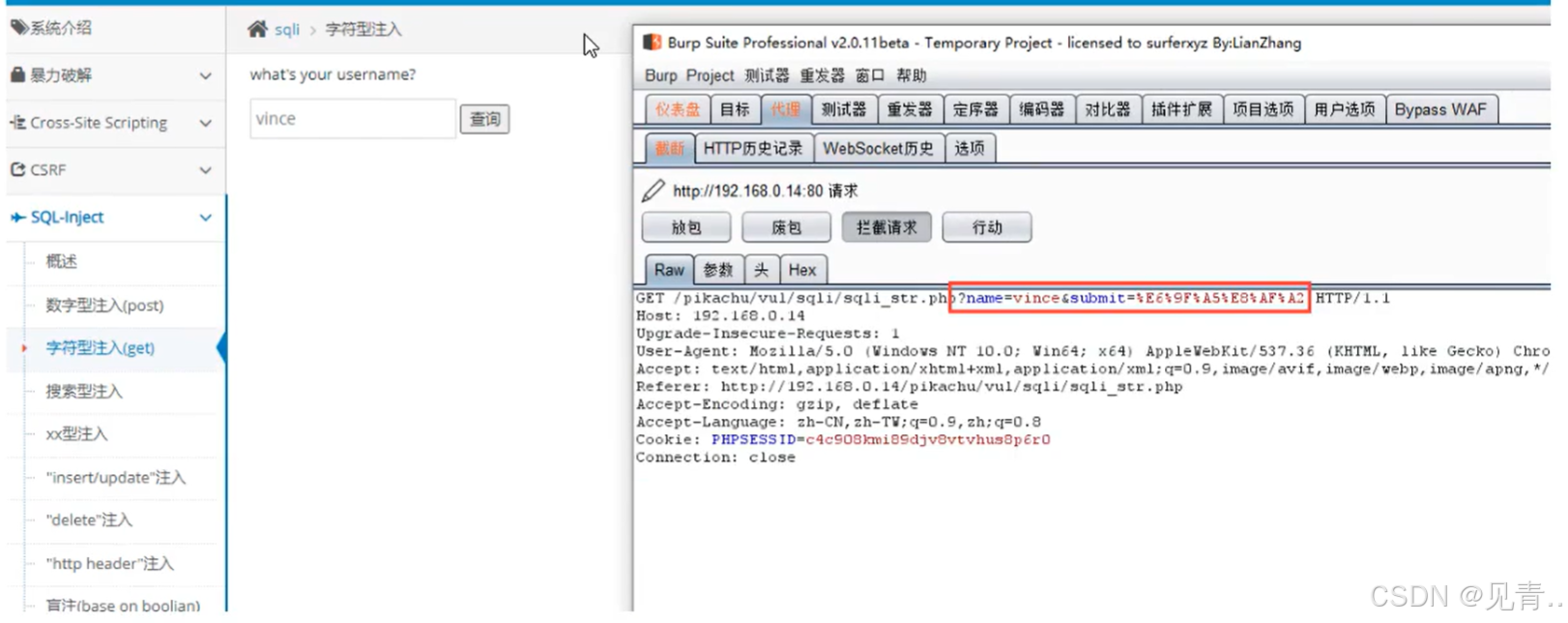Switch to the 对比器 tab
1568x623 pixels.
[x=1107, y=109]
